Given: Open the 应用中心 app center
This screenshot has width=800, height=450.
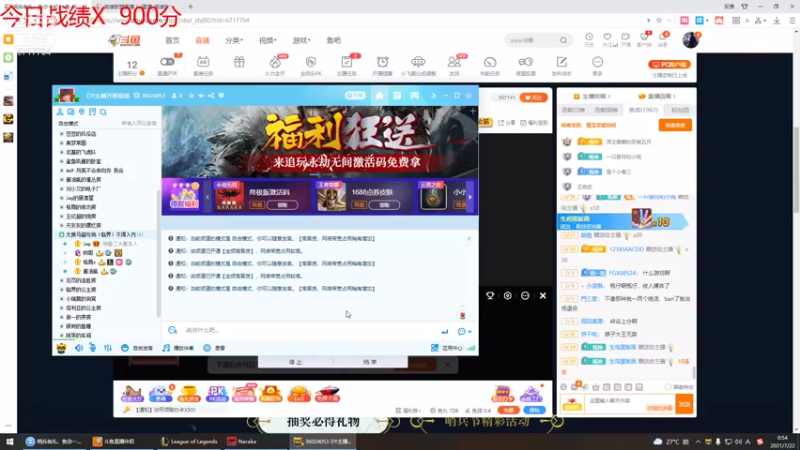Looking at the screenshot, I should pyautogui.click(x=447, y=348).
